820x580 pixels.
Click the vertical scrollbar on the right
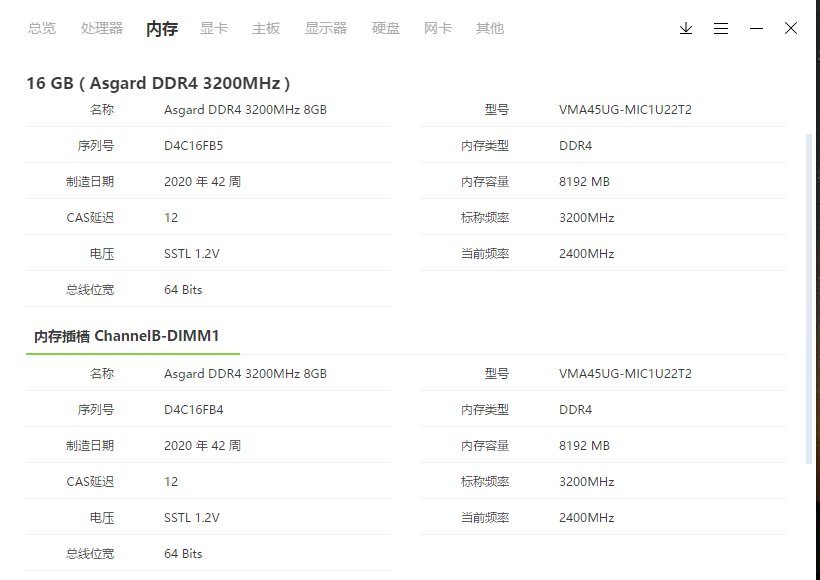click(809, 299)
